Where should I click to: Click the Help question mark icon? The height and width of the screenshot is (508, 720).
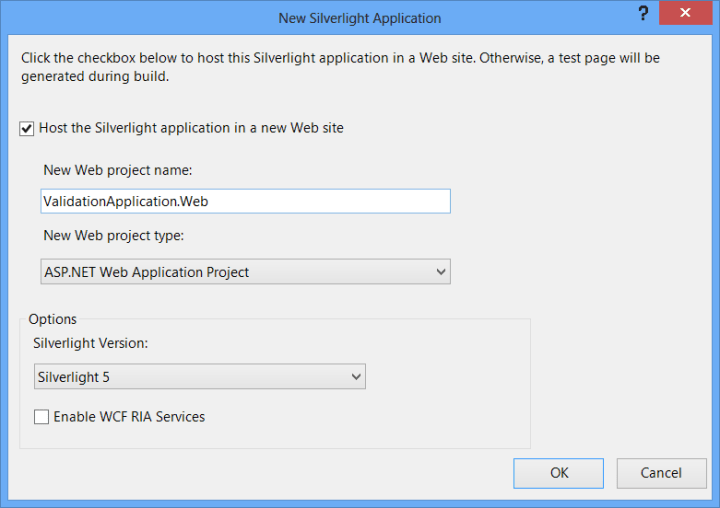[x=644, y=15]
